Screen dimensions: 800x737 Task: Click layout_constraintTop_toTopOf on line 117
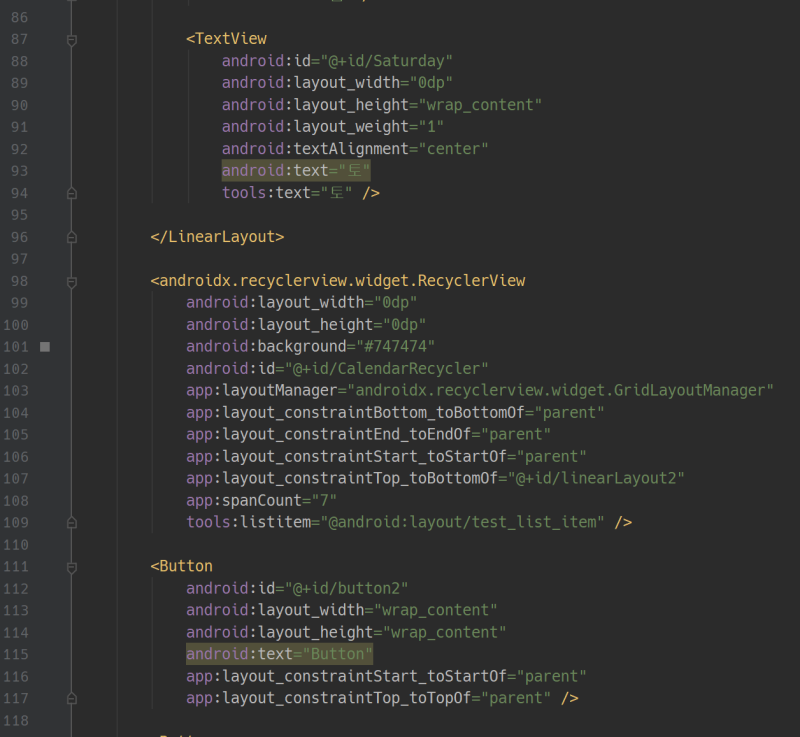coord(346,698)
